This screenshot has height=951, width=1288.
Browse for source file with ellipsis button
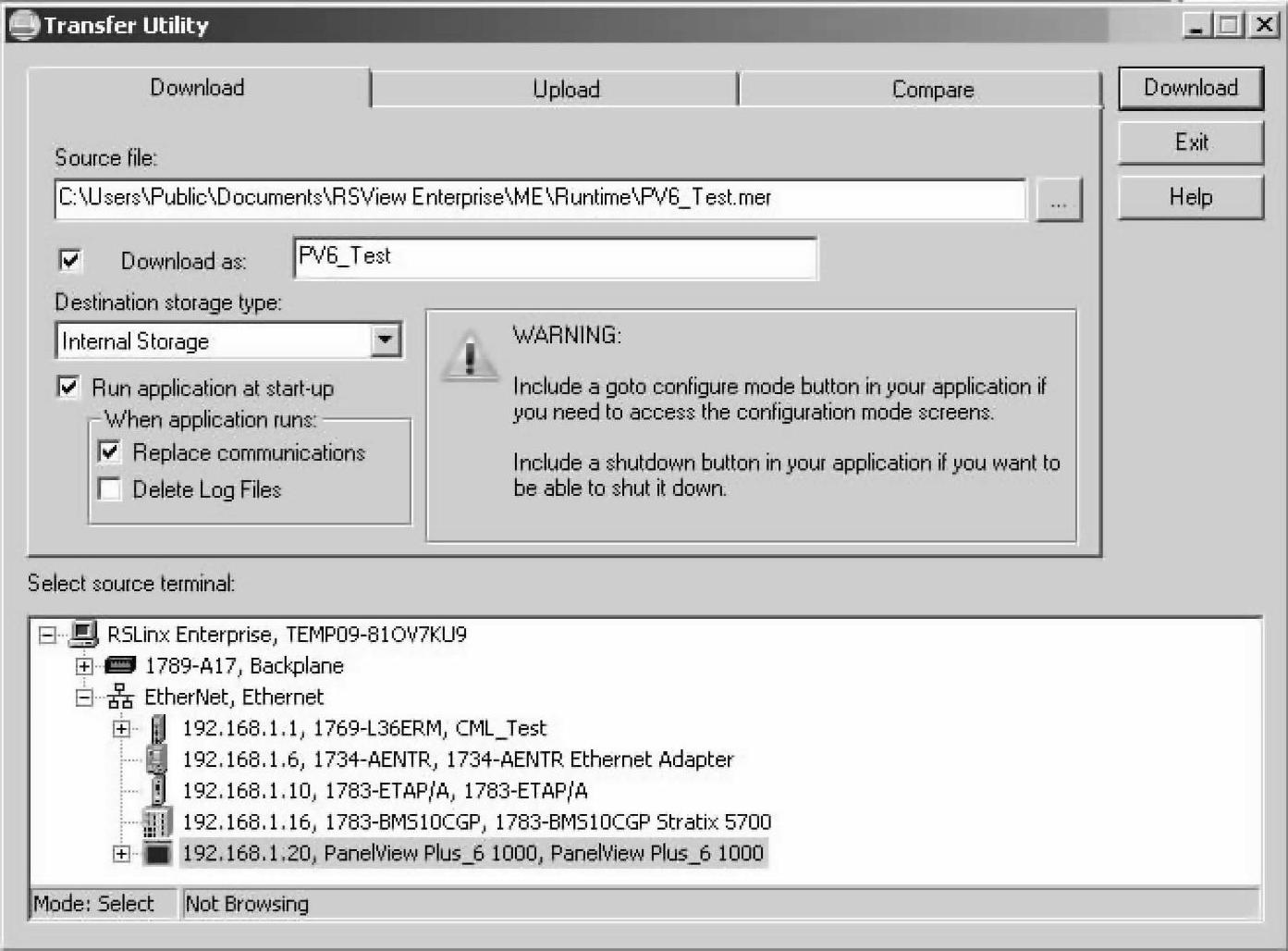1059,200
